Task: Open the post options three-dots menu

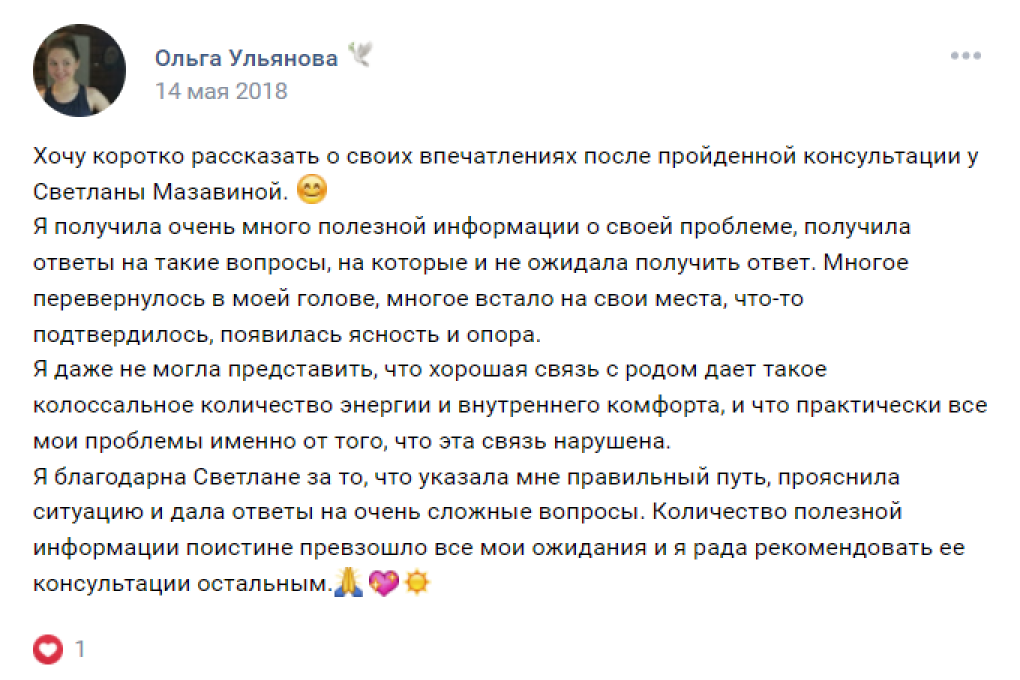Action: [965, 56]
